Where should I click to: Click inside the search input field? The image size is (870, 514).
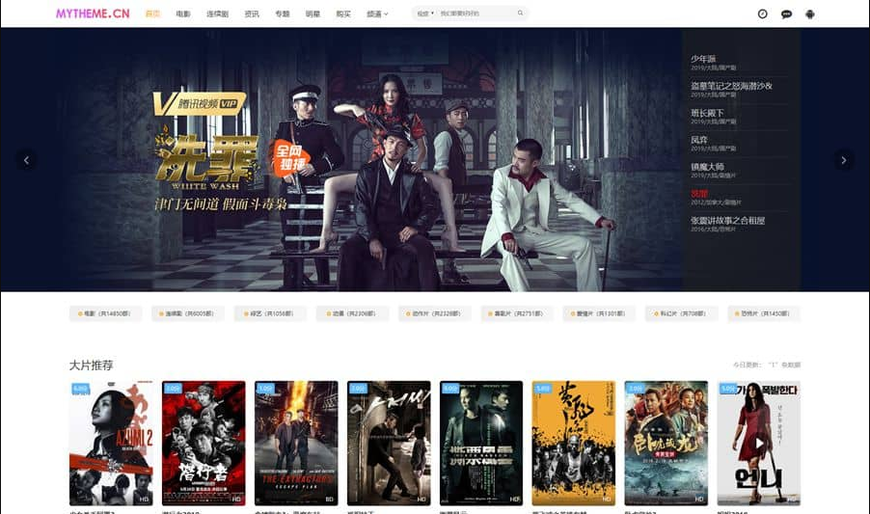(475, 14)
